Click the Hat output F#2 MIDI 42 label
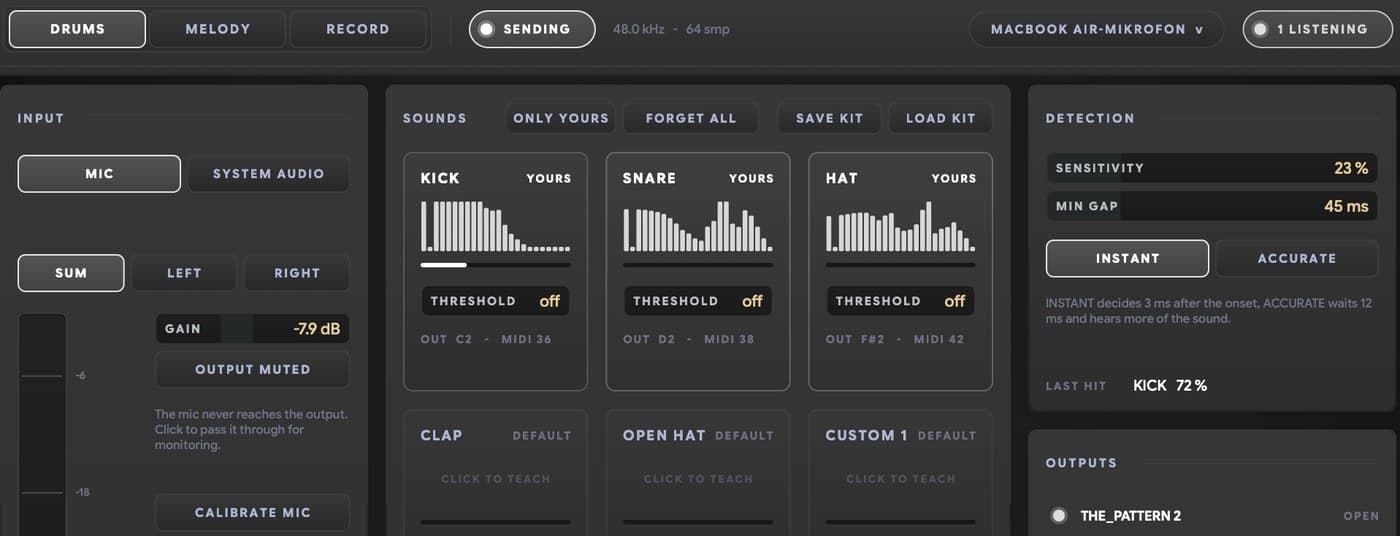1400x536 pixels. pyautogui.click(x=895, y=340)
